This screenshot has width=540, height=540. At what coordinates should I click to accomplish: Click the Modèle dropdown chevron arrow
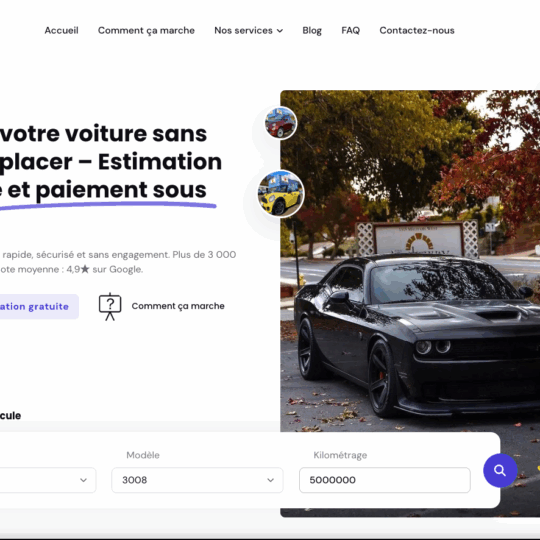click(271, 480)
